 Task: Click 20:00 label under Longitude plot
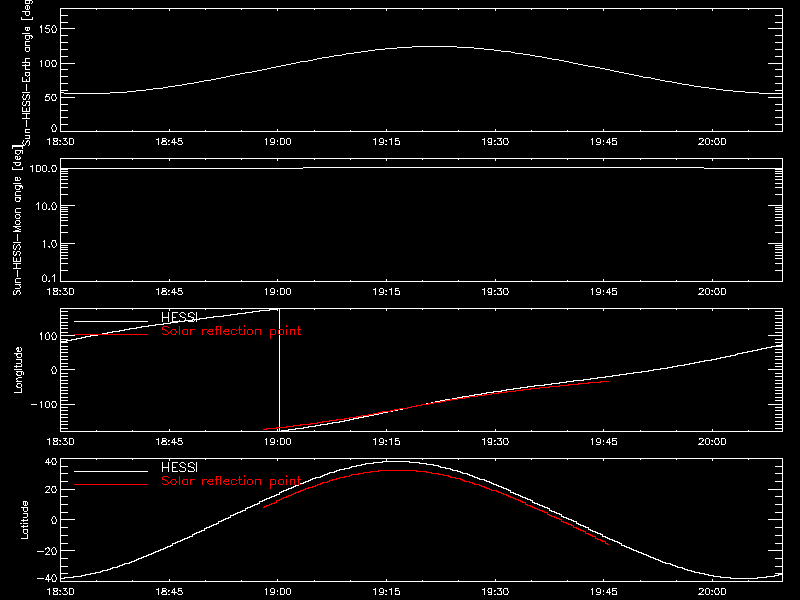coord(712,442)
